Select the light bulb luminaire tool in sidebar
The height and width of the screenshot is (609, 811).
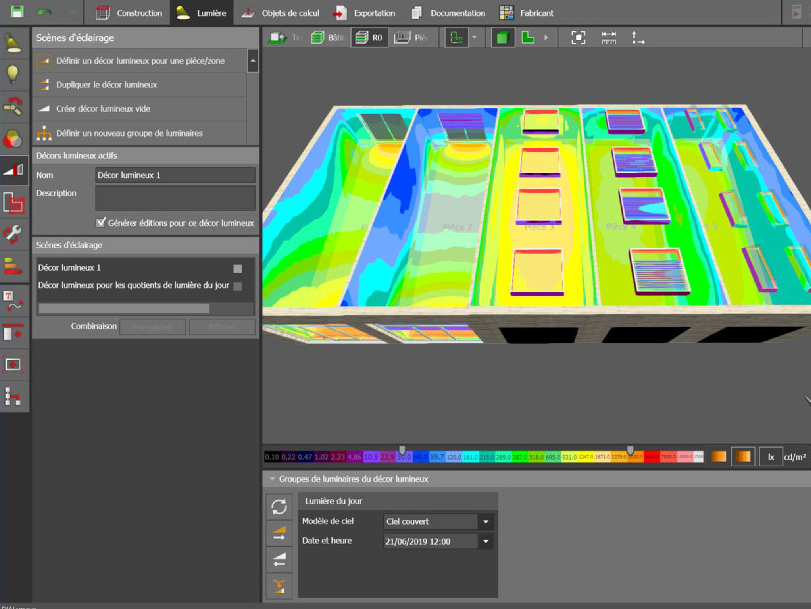click(14, 74)
